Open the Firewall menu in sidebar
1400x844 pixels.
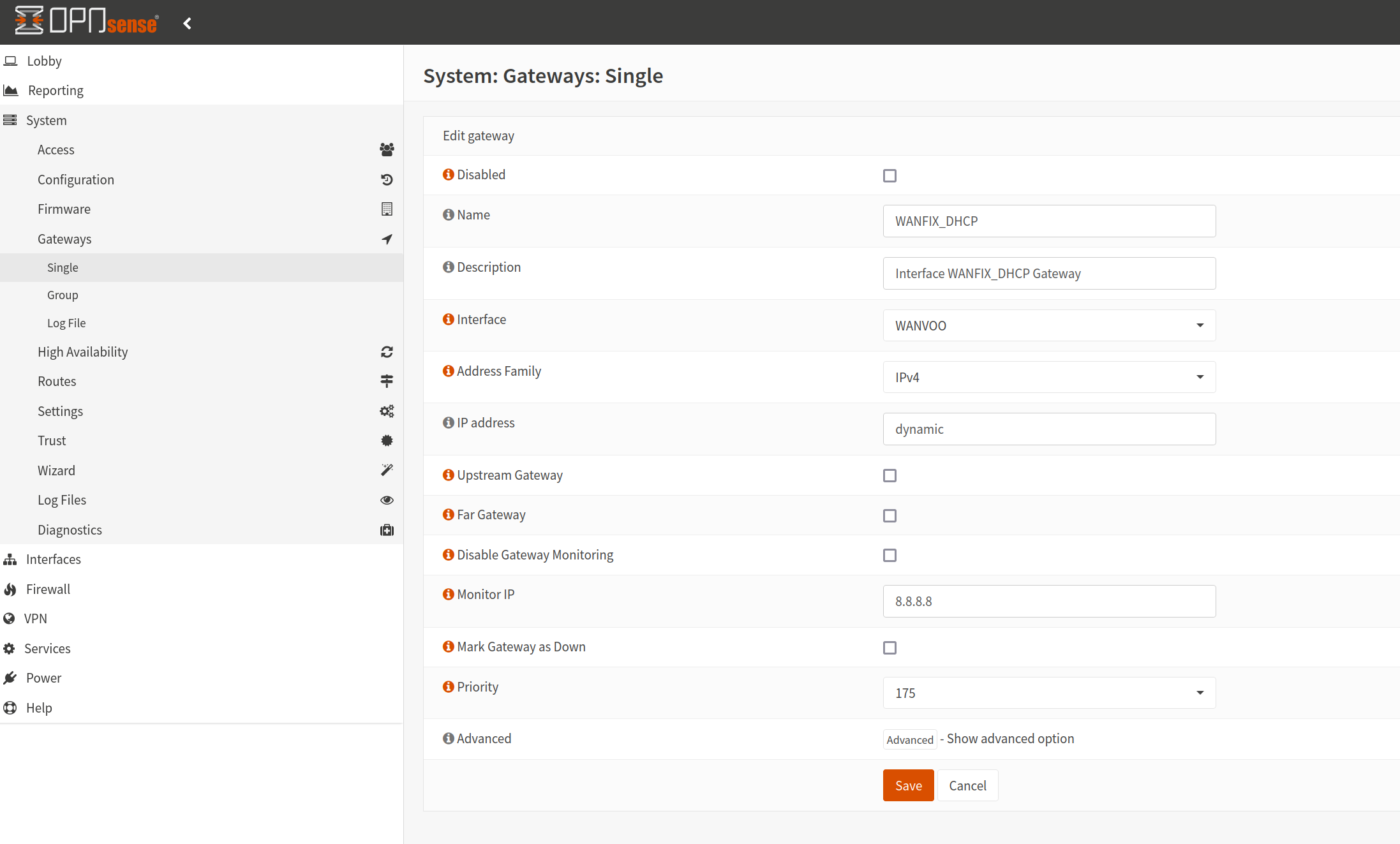(48, 589)
